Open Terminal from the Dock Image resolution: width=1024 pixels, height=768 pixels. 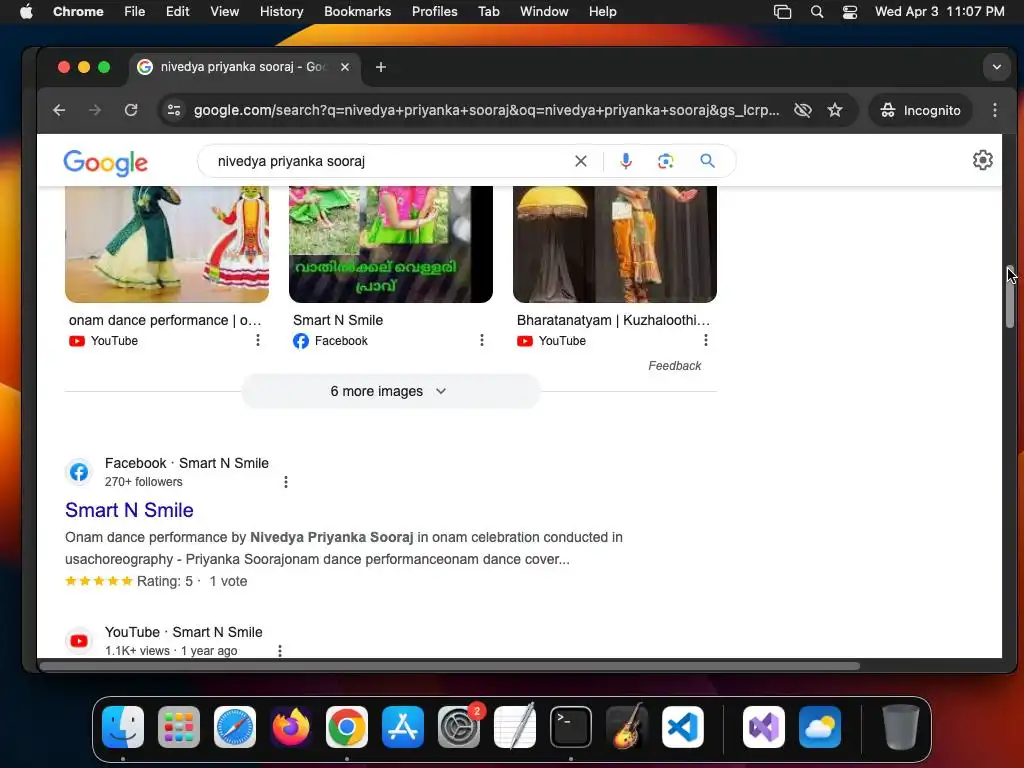[x=571, y=727]
